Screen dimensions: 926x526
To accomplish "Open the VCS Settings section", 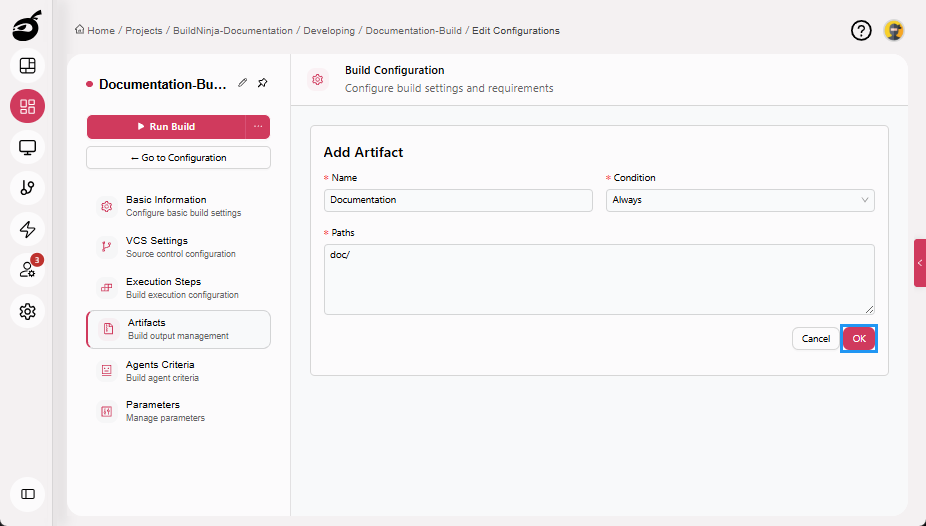I will [x=178, y=247].
